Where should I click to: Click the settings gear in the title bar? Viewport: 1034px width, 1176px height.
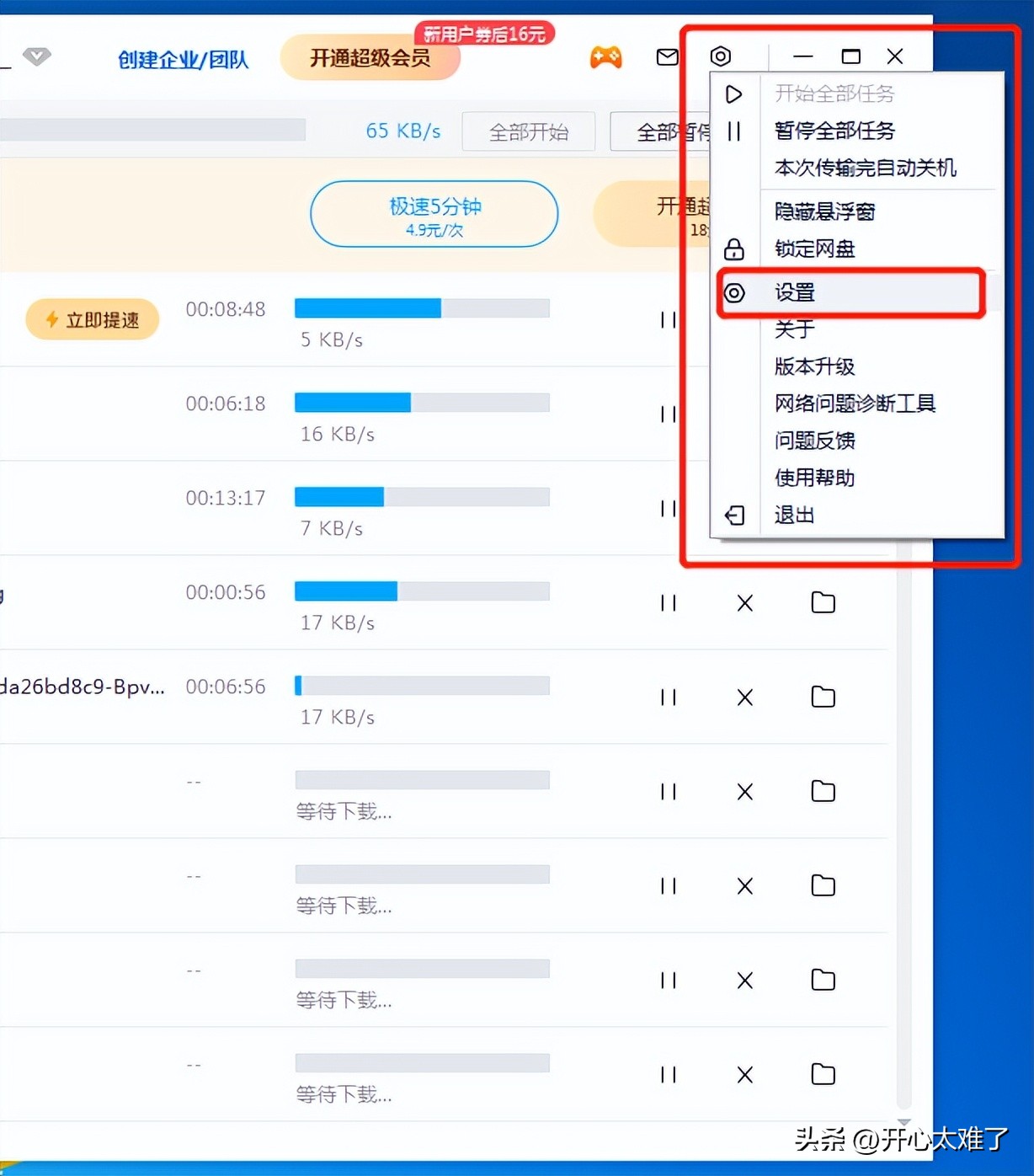point(720,56)
